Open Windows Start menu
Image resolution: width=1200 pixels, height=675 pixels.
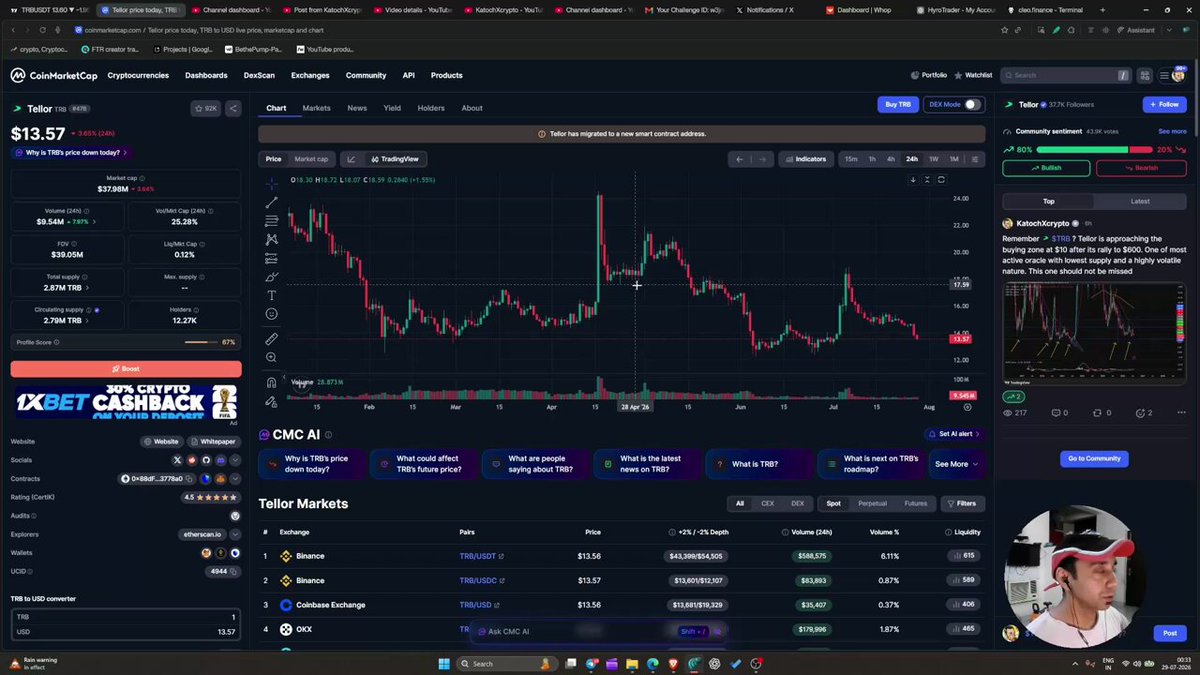444,663
